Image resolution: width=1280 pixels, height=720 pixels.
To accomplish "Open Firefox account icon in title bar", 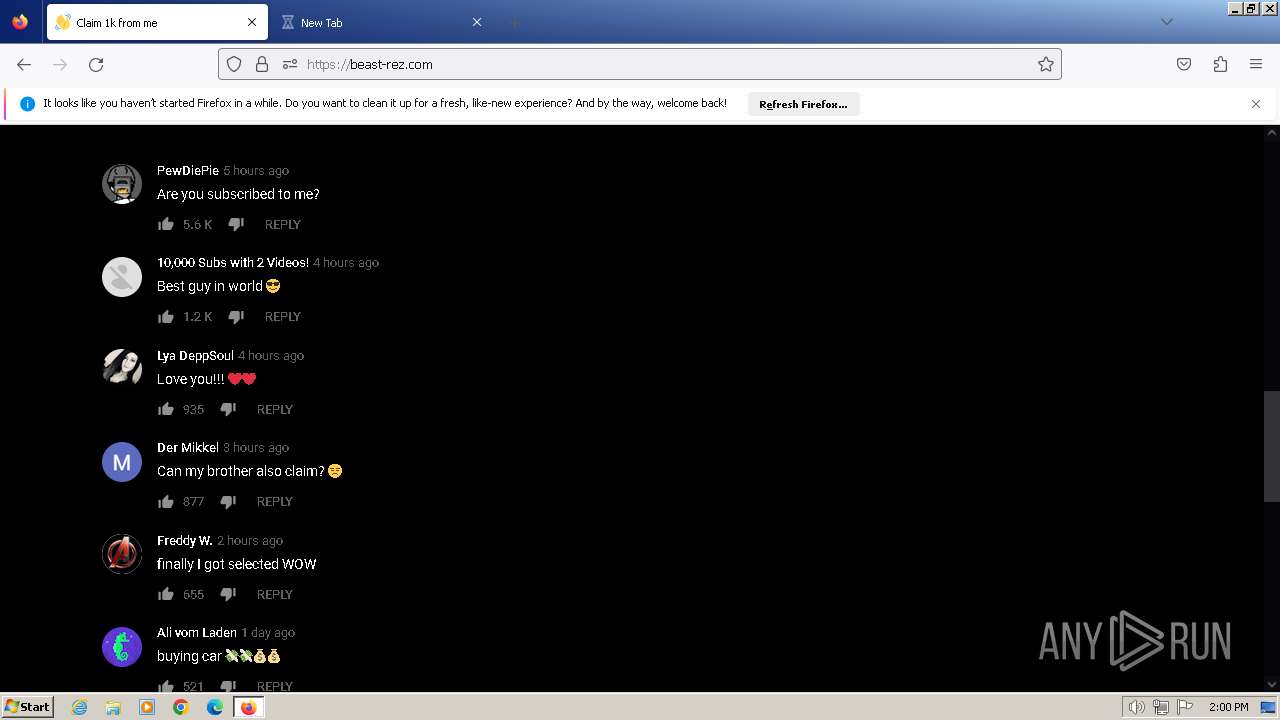I will point(20,22).
